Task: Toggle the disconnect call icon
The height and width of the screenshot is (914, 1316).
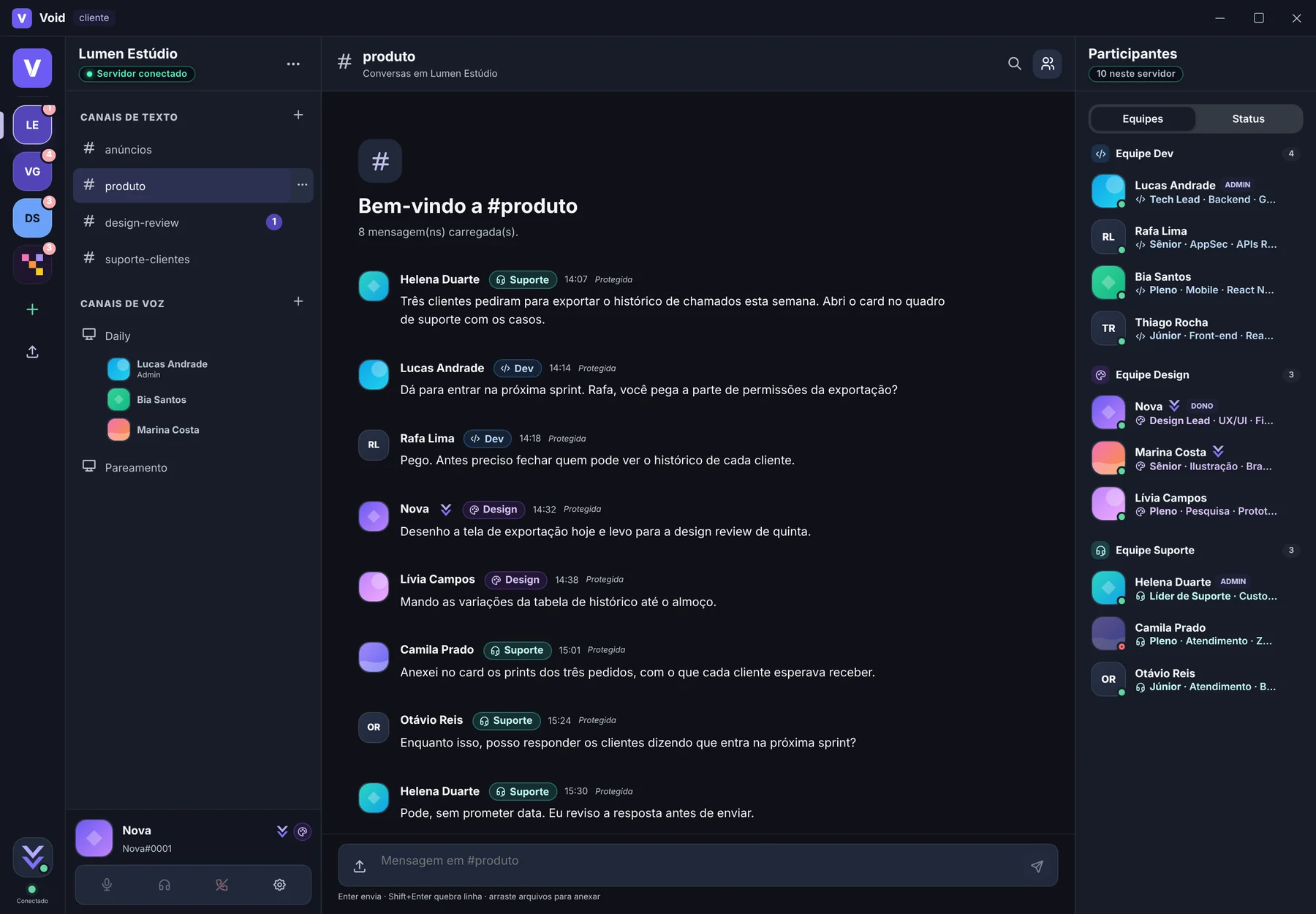Action: (222, 885)
